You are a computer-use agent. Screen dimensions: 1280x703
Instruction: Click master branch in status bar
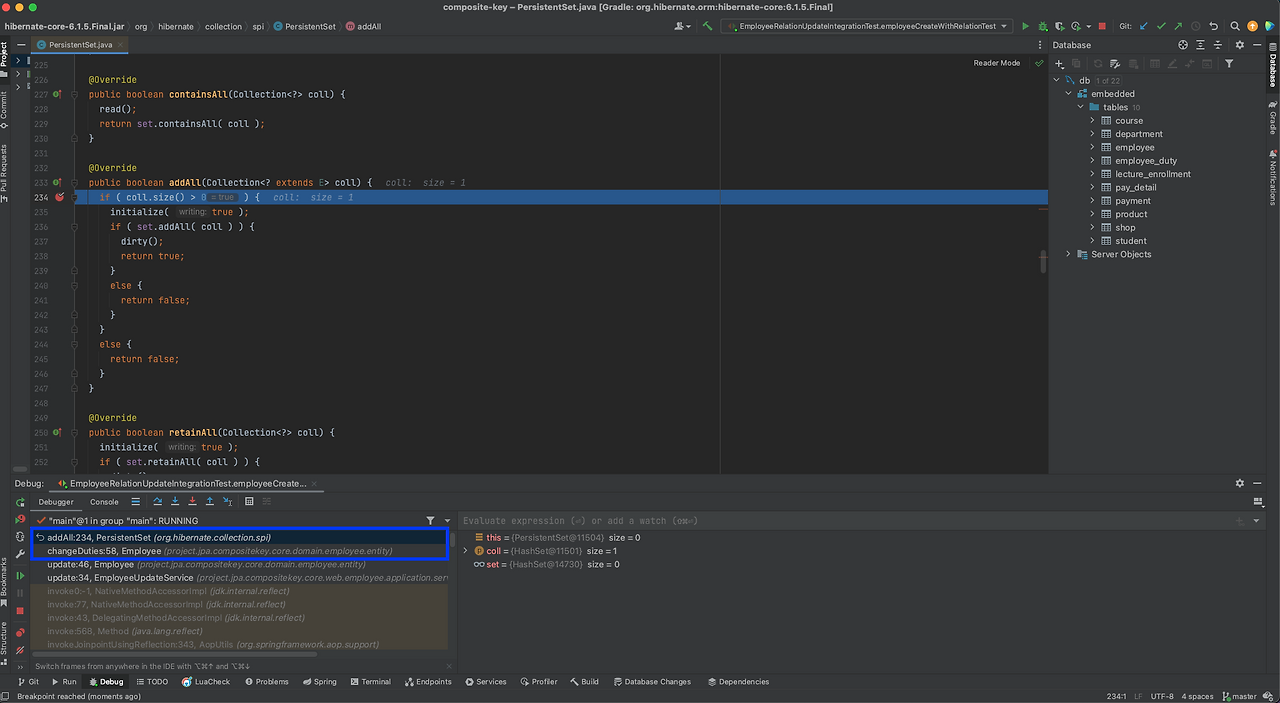[x=1239, y=696]
